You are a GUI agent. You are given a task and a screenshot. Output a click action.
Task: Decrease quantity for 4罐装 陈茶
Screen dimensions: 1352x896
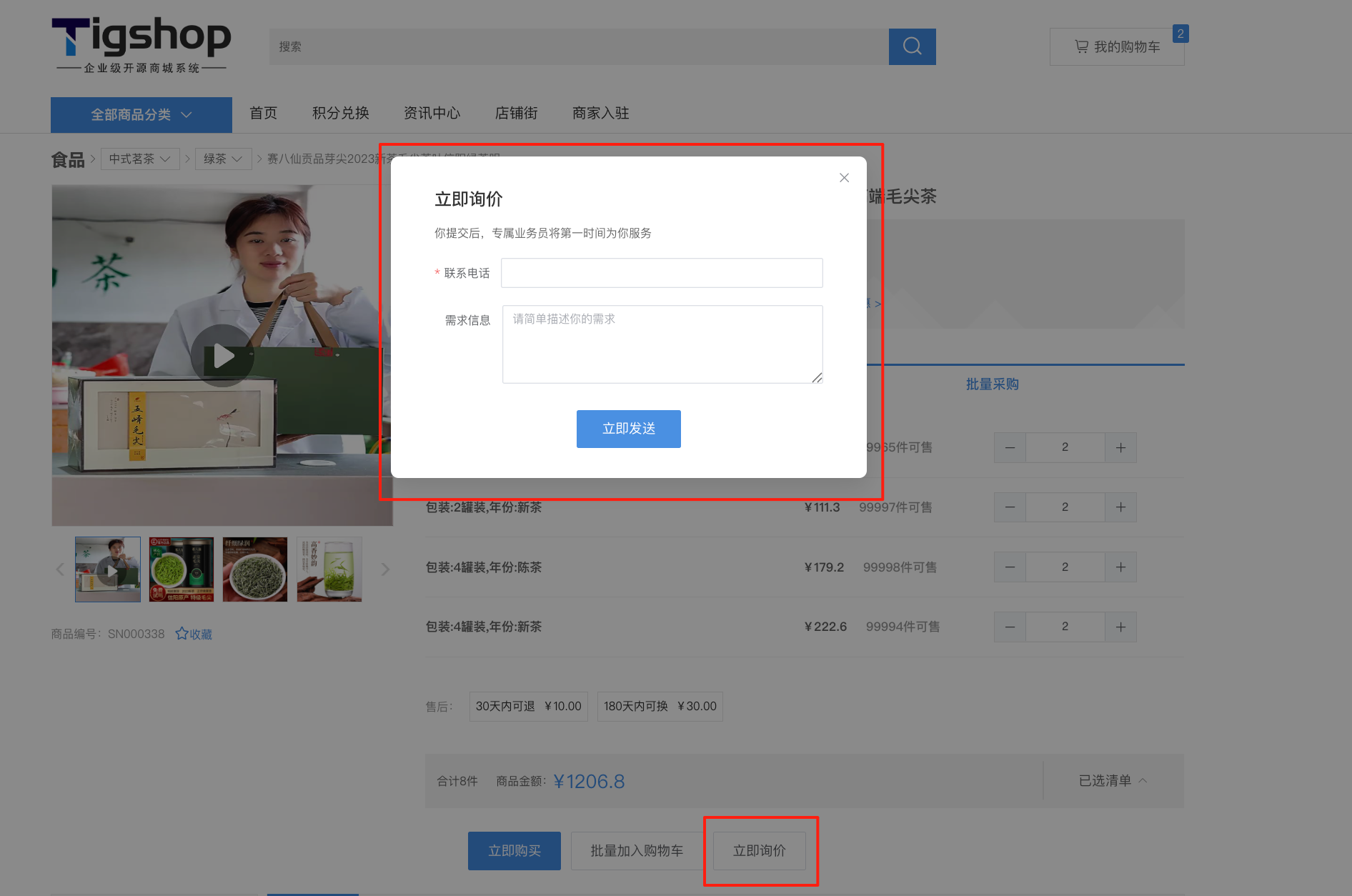click(1010, 567)
